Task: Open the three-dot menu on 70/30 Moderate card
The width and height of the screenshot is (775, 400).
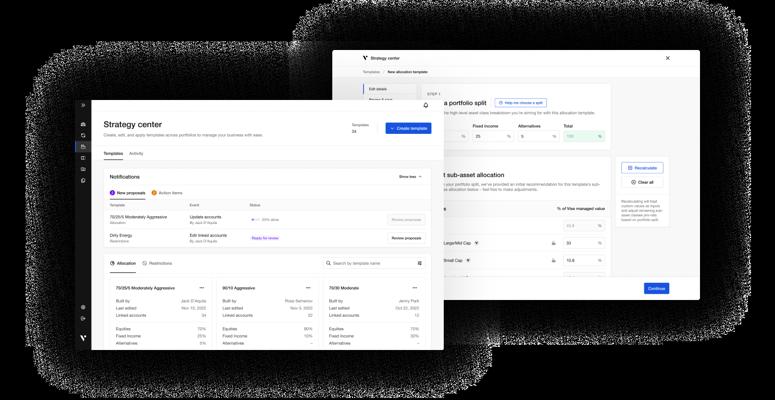Action: coord(415,288)
